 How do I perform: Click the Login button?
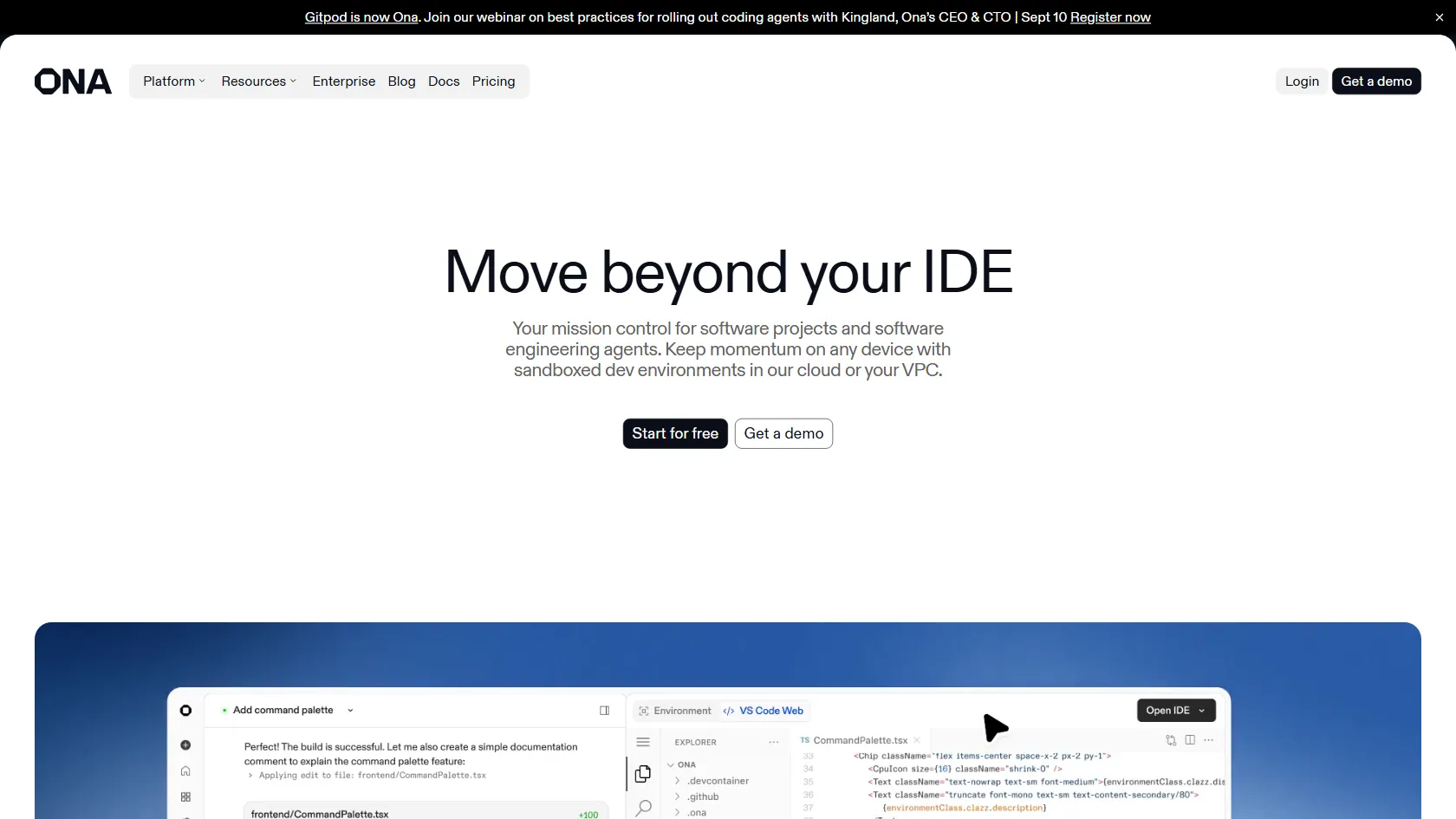pos(1302,81)
